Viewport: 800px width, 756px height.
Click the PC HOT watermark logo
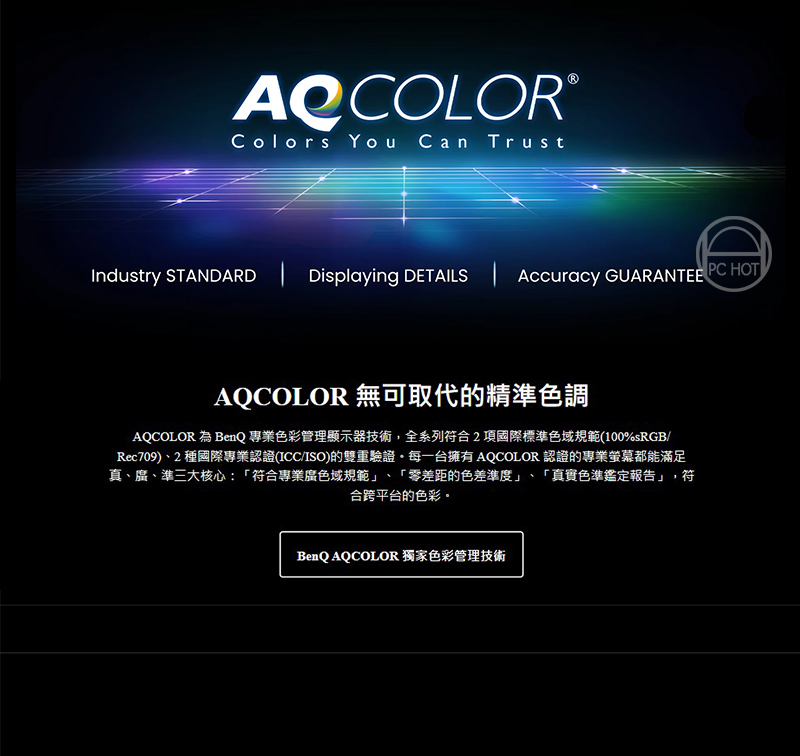coord(734,254)
